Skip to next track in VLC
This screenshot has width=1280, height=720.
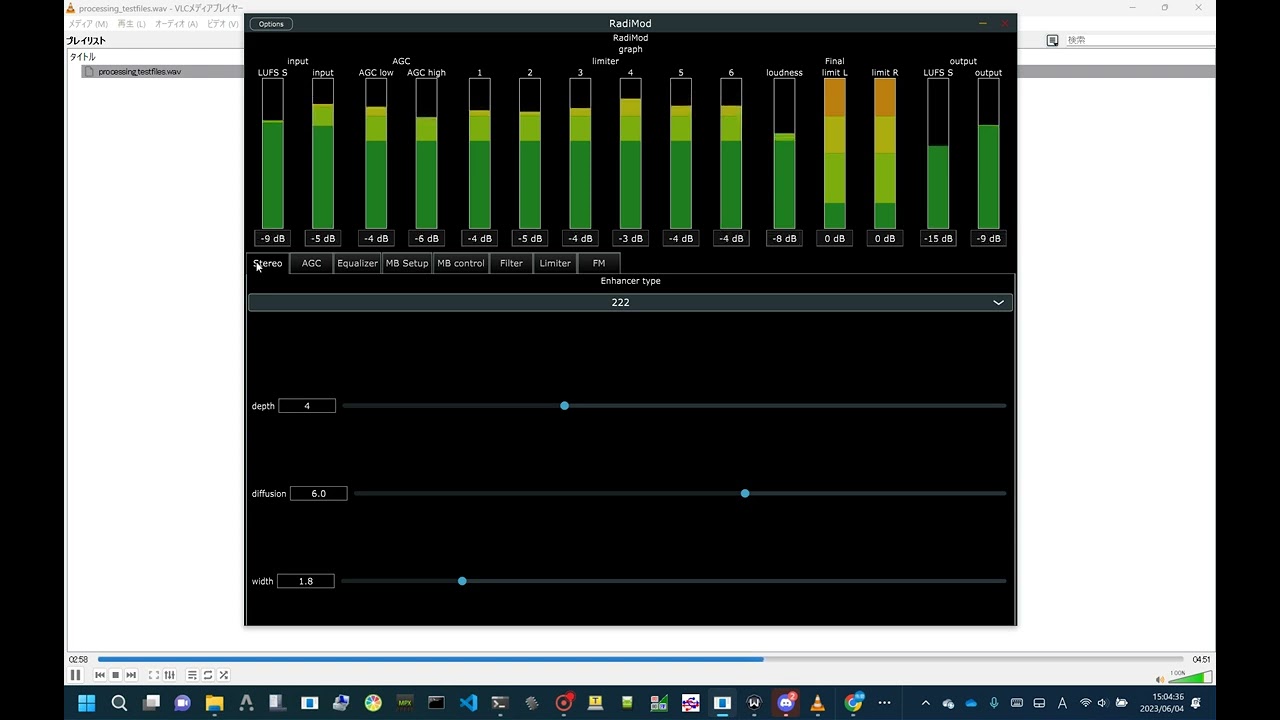point(131,675)
